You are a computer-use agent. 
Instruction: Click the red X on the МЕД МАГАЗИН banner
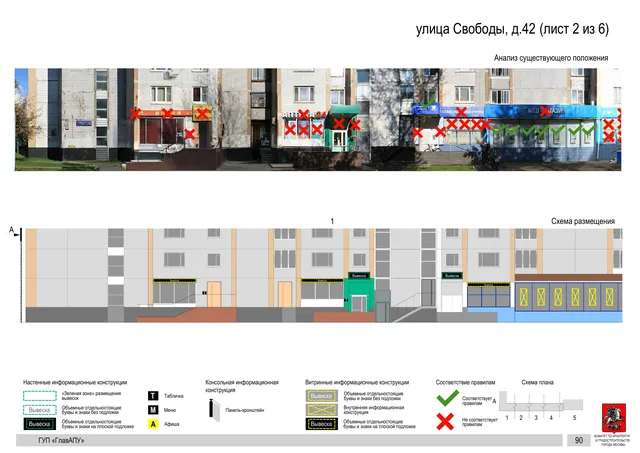(545, 111)
